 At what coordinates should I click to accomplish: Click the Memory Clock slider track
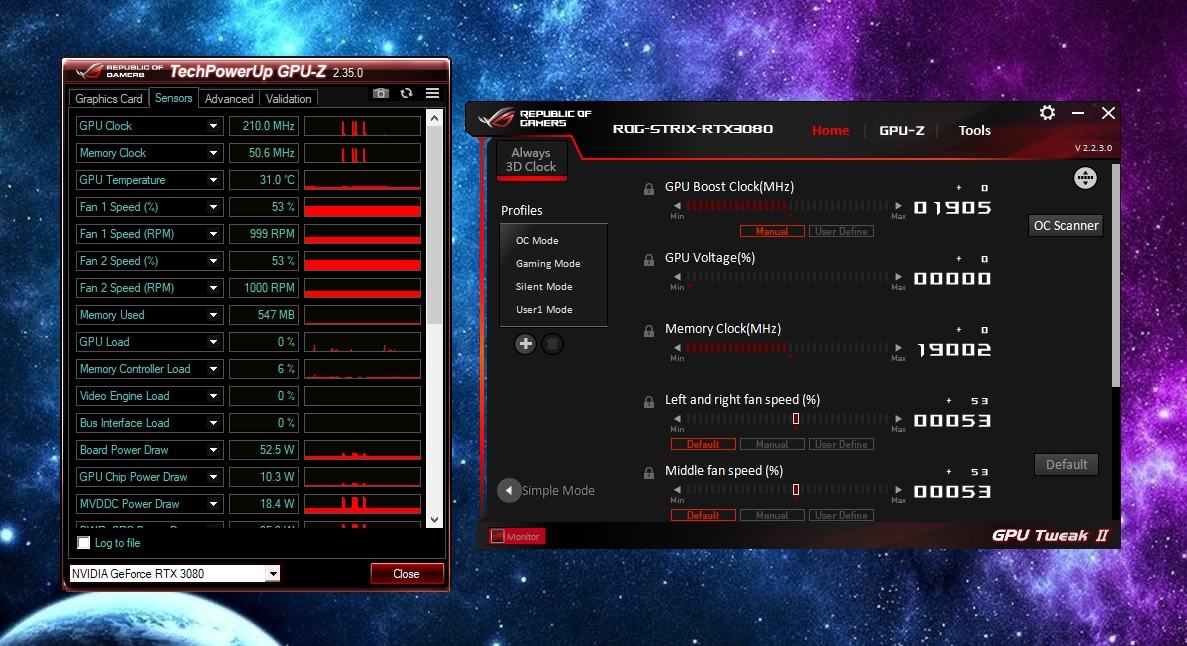point(787,348)
